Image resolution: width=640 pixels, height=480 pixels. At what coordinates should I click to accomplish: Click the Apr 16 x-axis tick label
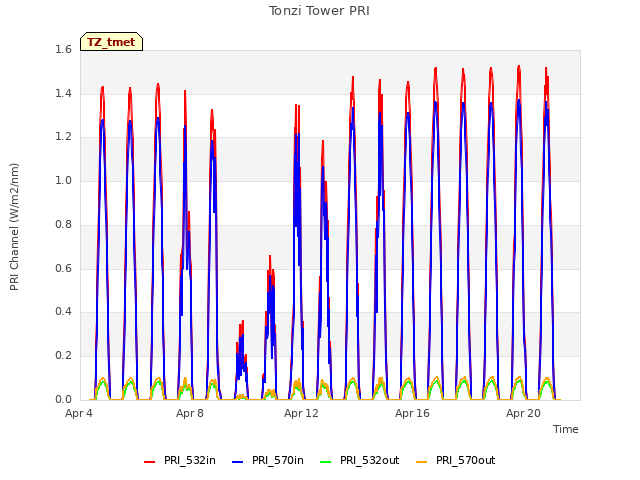(412, 413)
